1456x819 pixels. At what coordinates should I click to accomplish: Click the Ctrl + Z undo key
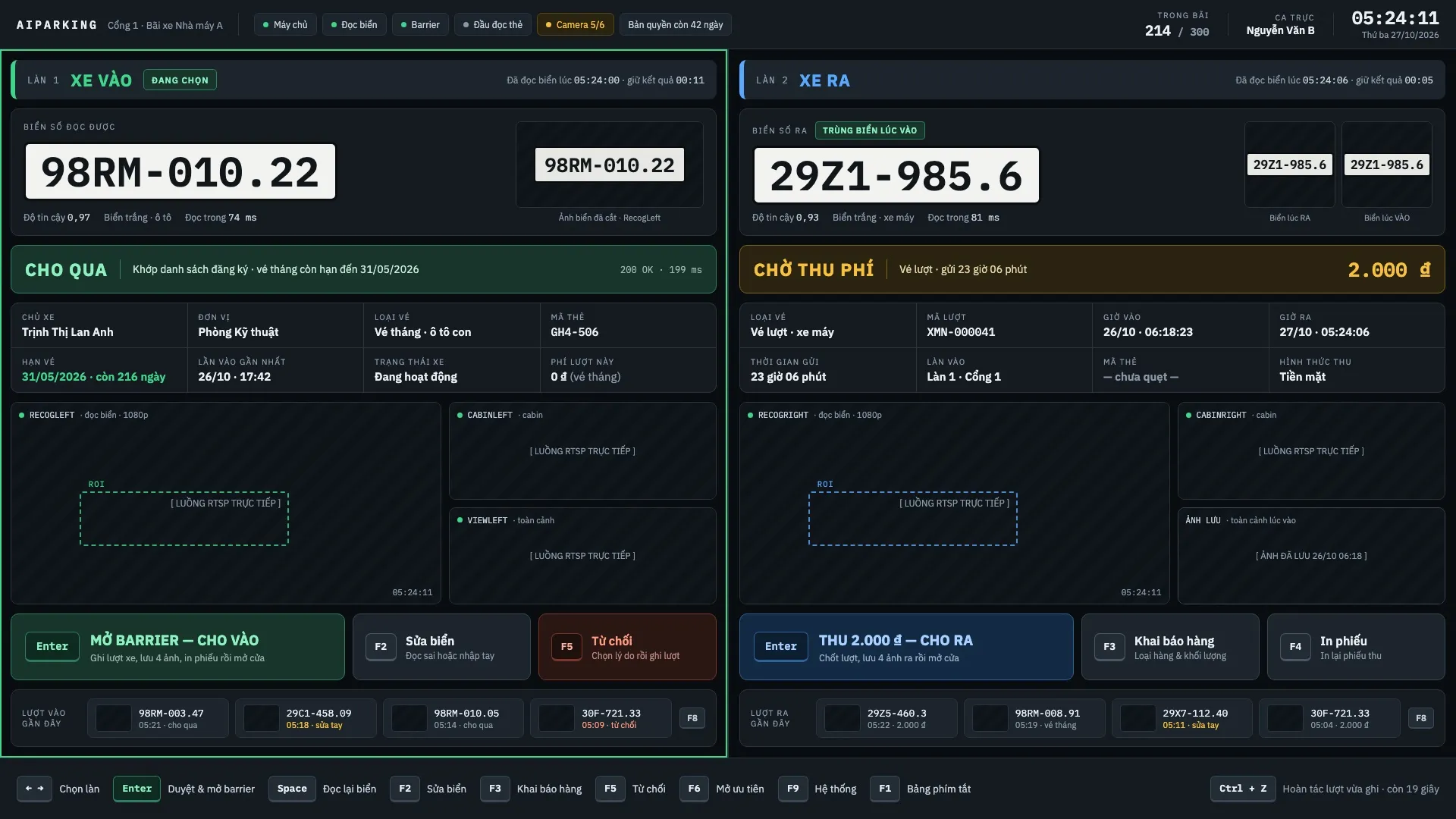point(1243,789)
